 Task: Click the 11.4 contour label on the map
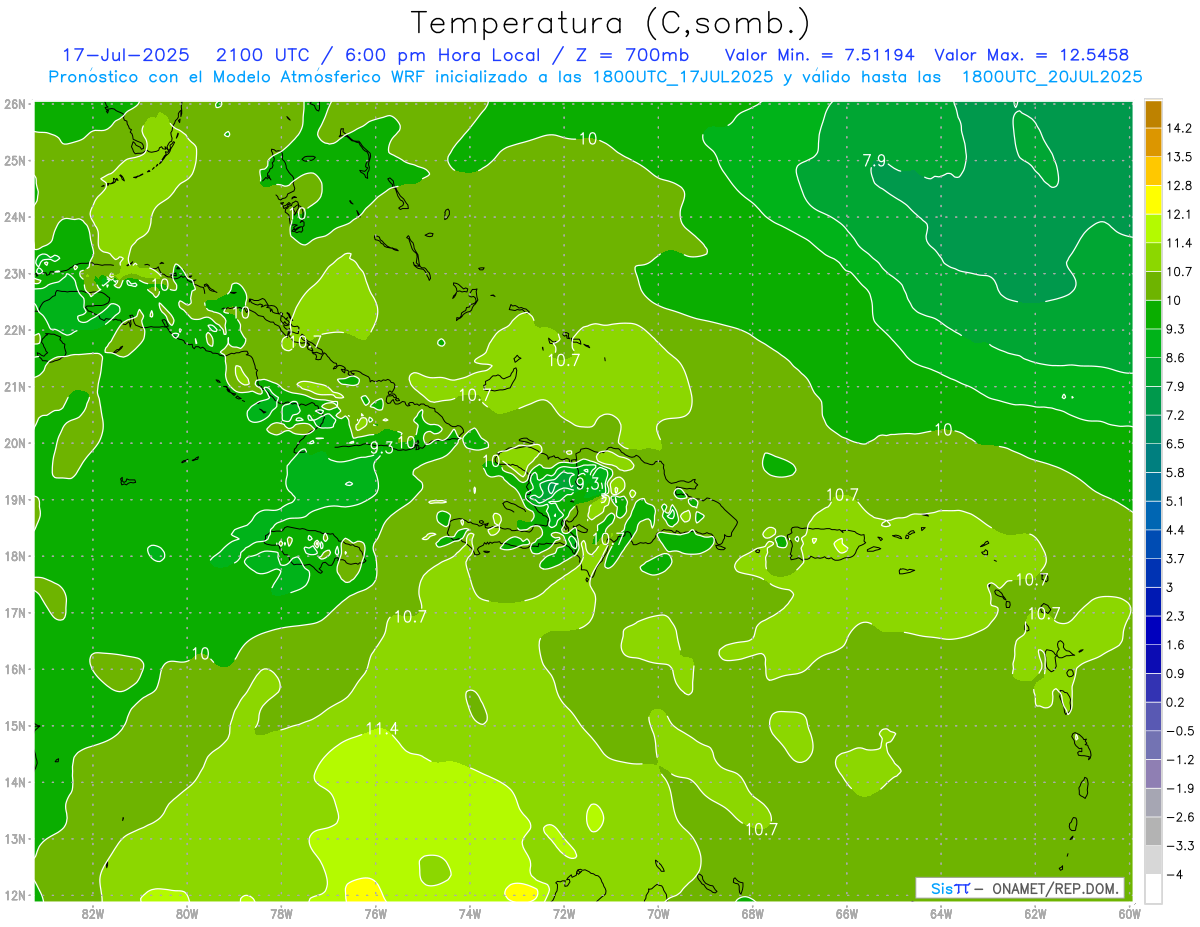tap(382, 729)
